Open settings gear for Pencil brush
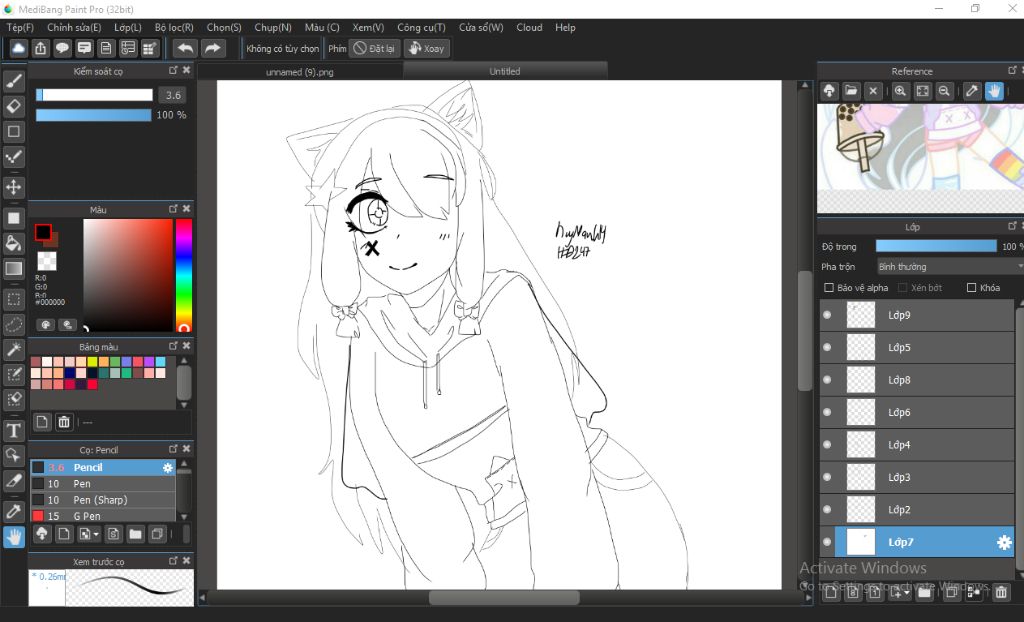Screen dimensions: 1024x622 168,468
